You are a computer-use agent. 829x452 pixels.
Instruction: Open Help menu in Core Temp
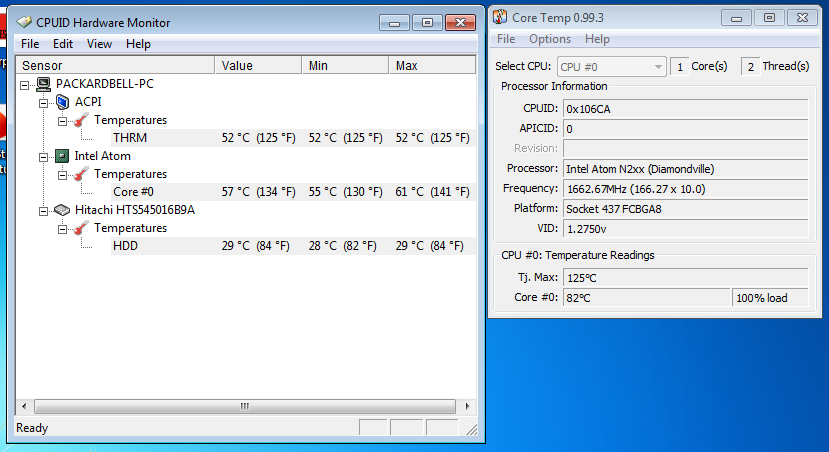point(597,39)
